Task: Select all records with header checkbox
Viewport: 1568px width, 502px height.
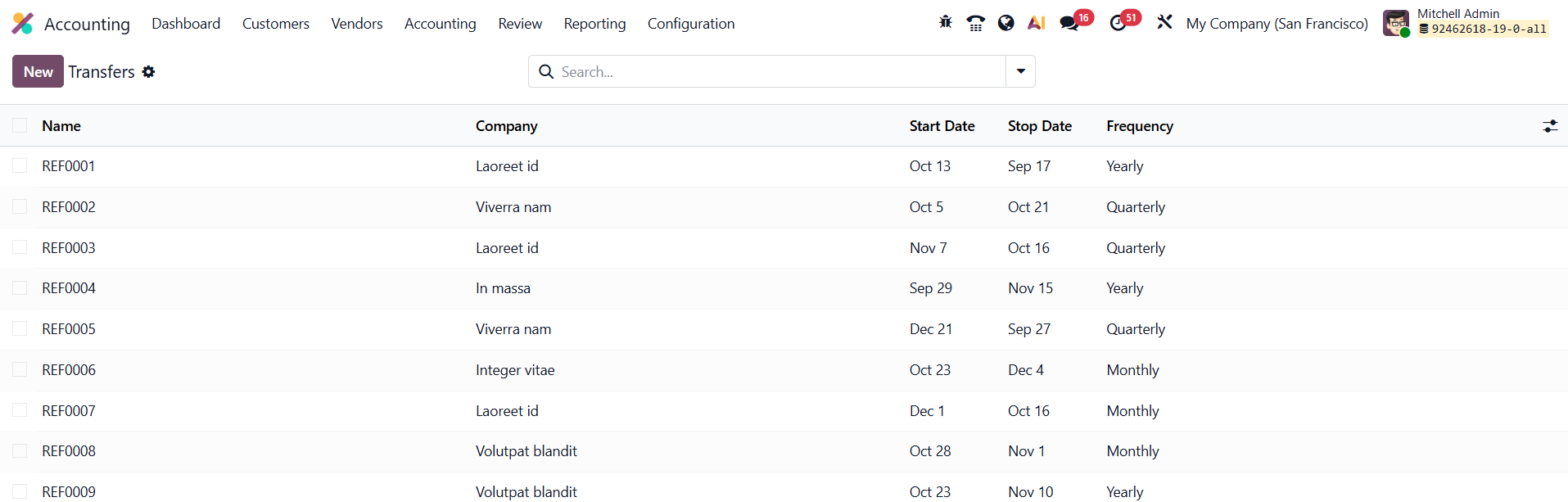Action: point(20,126)
